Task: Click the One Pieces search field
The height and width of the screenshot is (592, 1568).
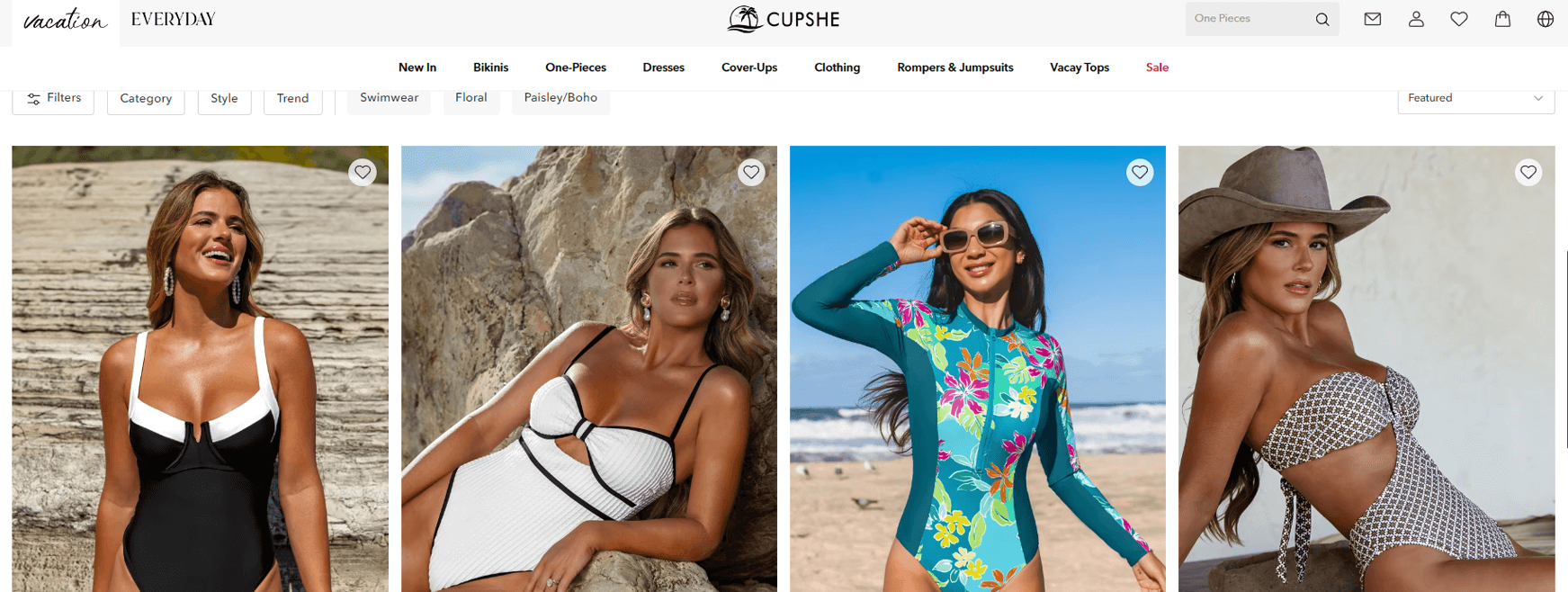Action: 1249,19
